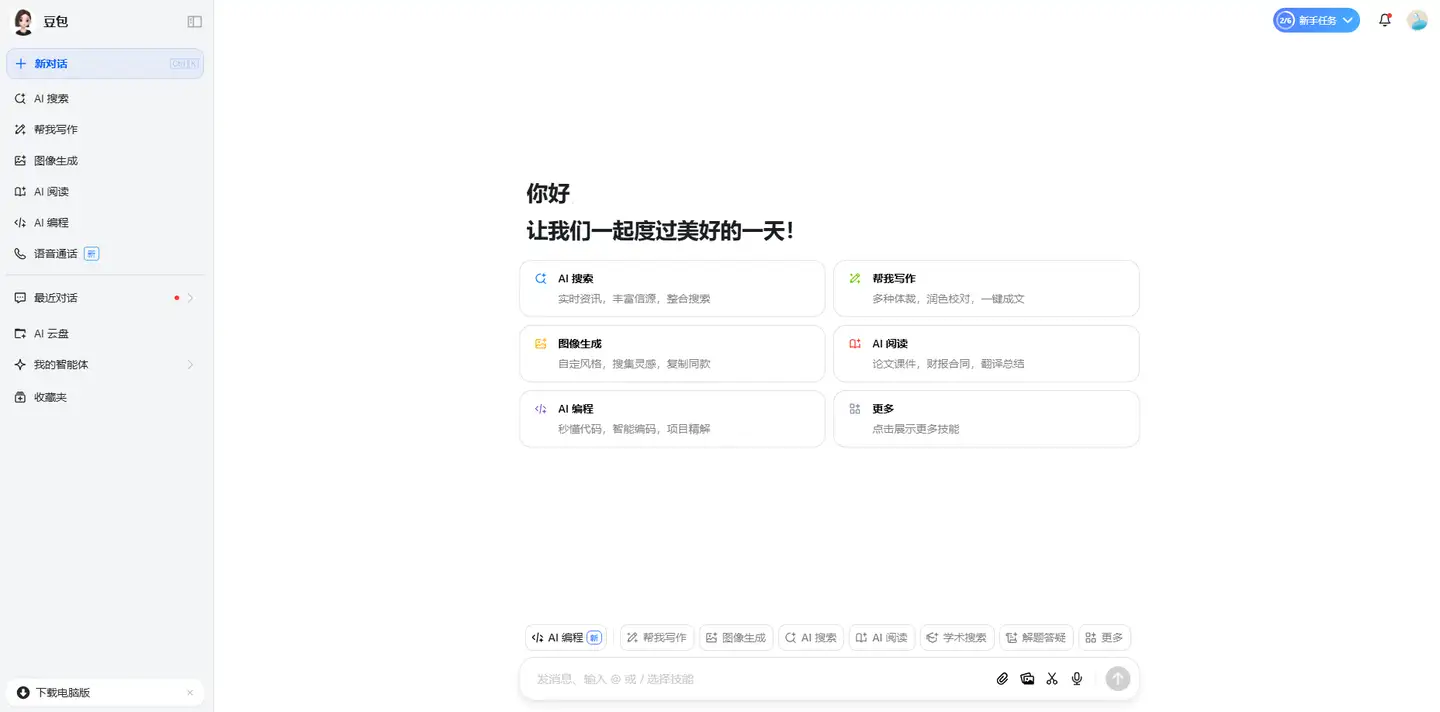Open the 图像生成 card

(x=672, y=354)
